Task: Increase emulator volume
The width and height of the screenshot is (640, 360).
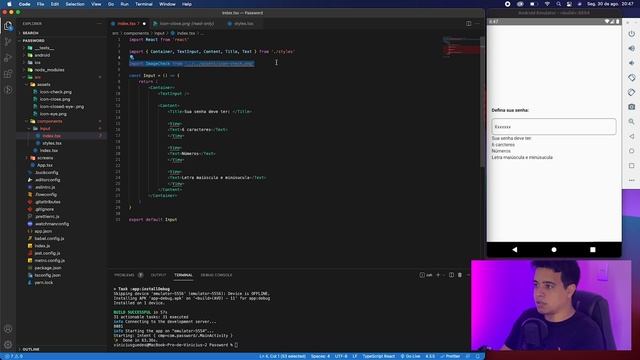Action: coord(632,49)
